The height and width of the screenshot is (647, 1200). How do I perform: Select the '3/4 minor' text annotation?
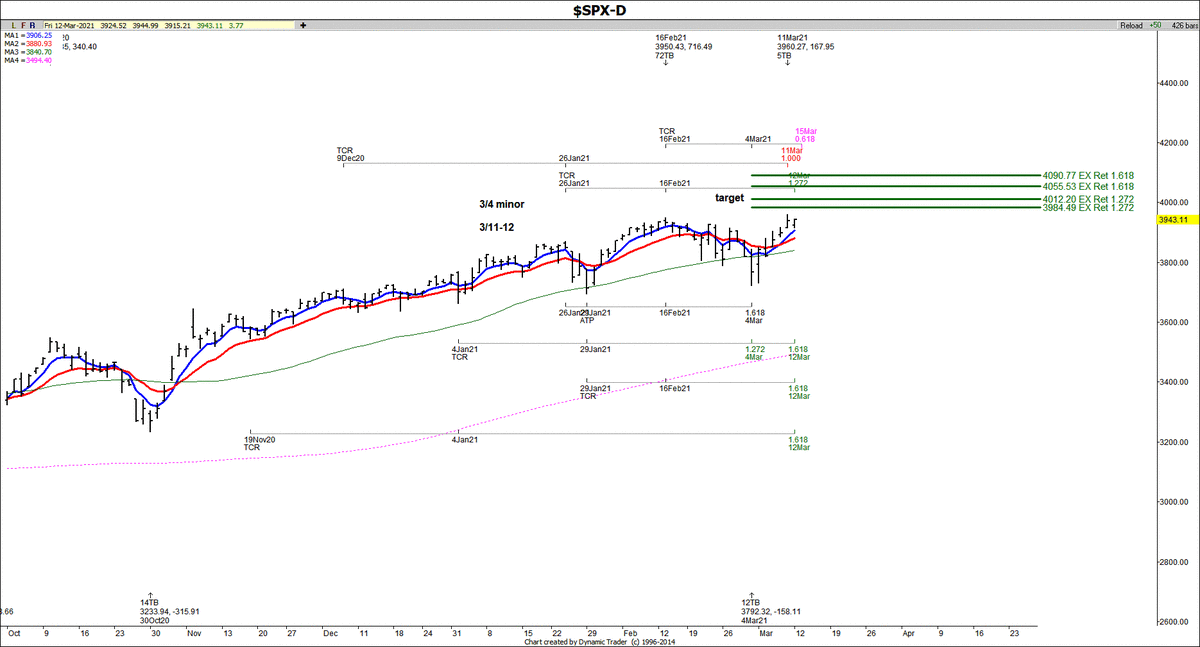click(501, 204)
